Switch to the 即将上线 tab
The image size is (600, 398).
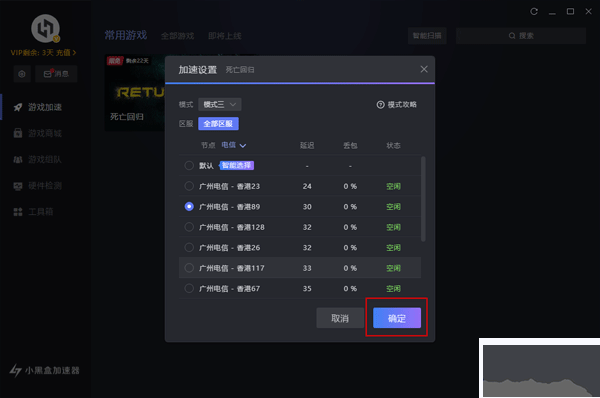[225, 36]
